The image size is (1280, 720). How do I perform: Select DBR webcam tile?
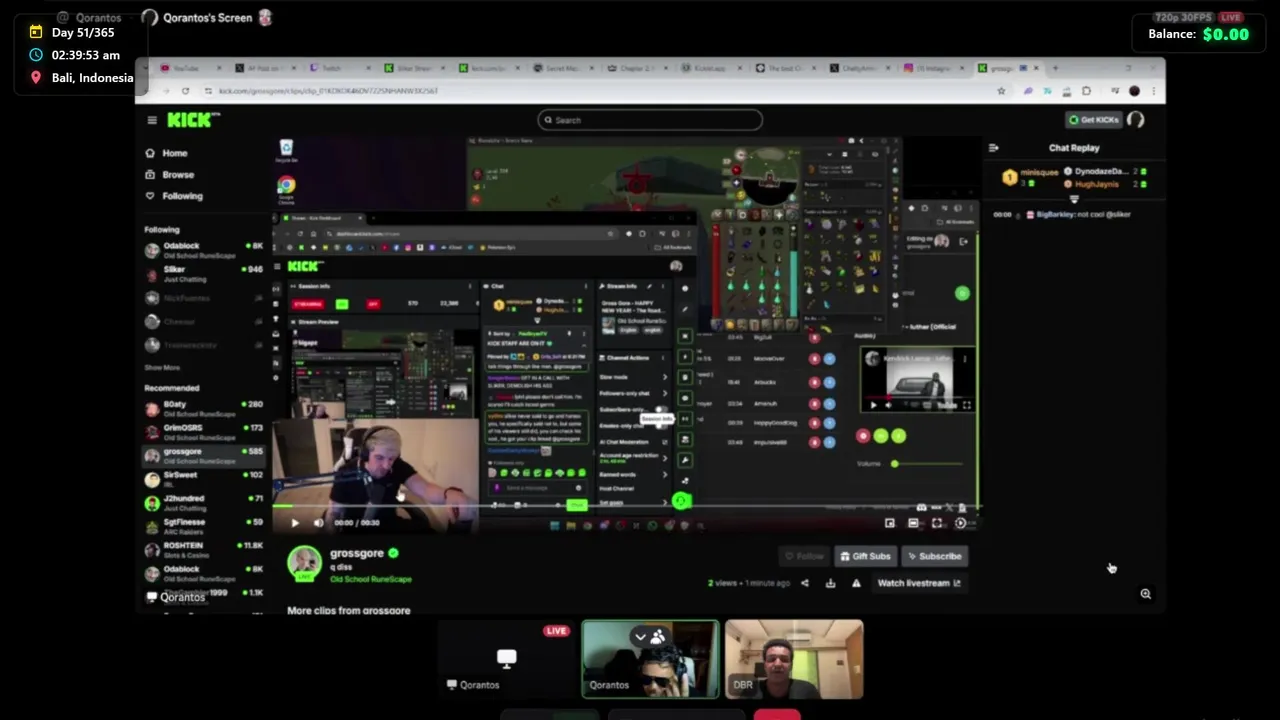[794, 659]
